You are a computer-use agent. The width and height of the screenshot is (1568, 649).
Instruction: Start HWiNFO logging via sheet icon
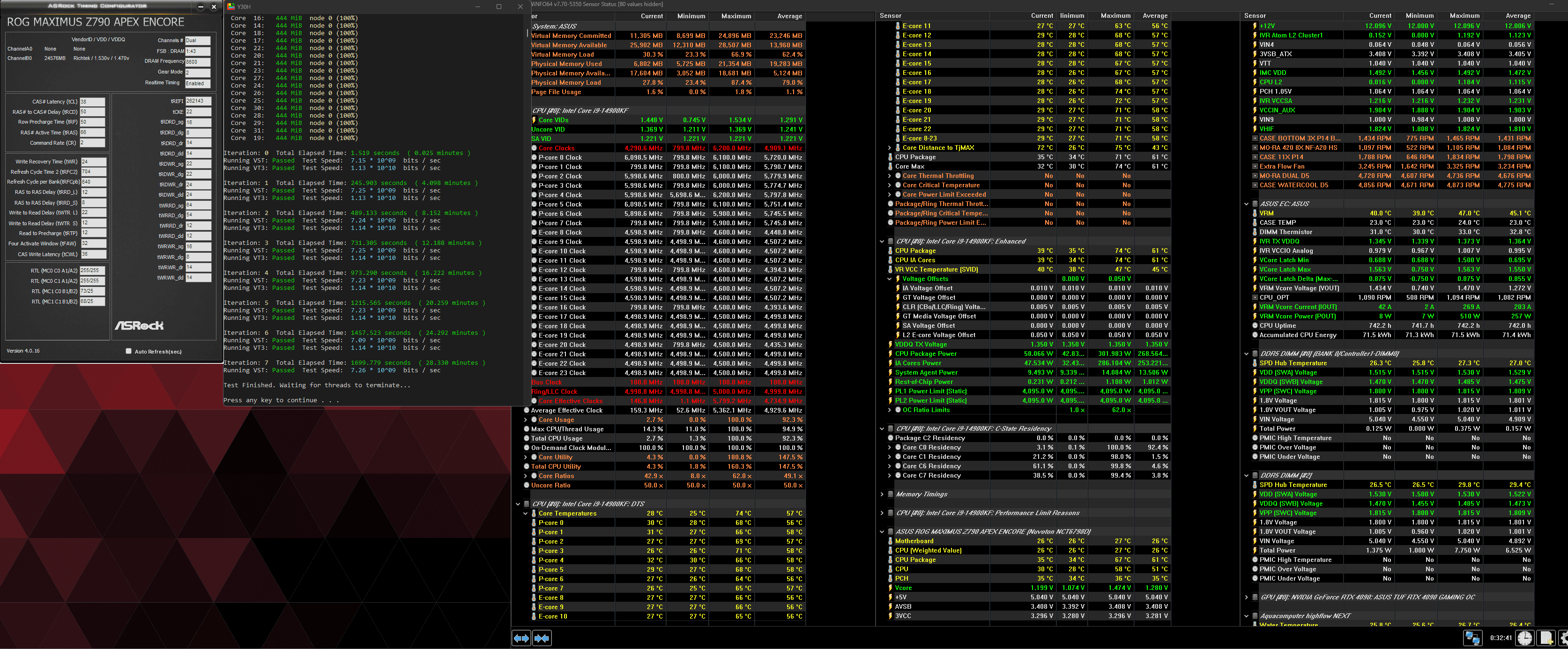tap(1546, 638)
